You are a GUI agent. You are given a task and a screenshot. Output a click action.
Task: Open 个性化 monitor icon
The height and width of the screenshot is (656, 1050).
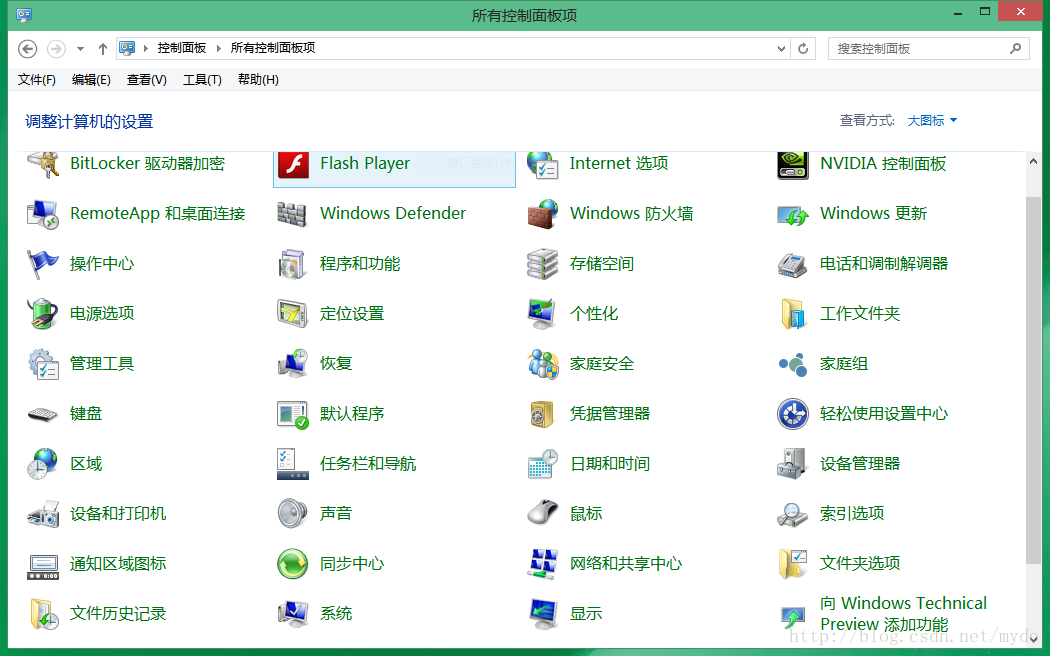tap(542, 314)
